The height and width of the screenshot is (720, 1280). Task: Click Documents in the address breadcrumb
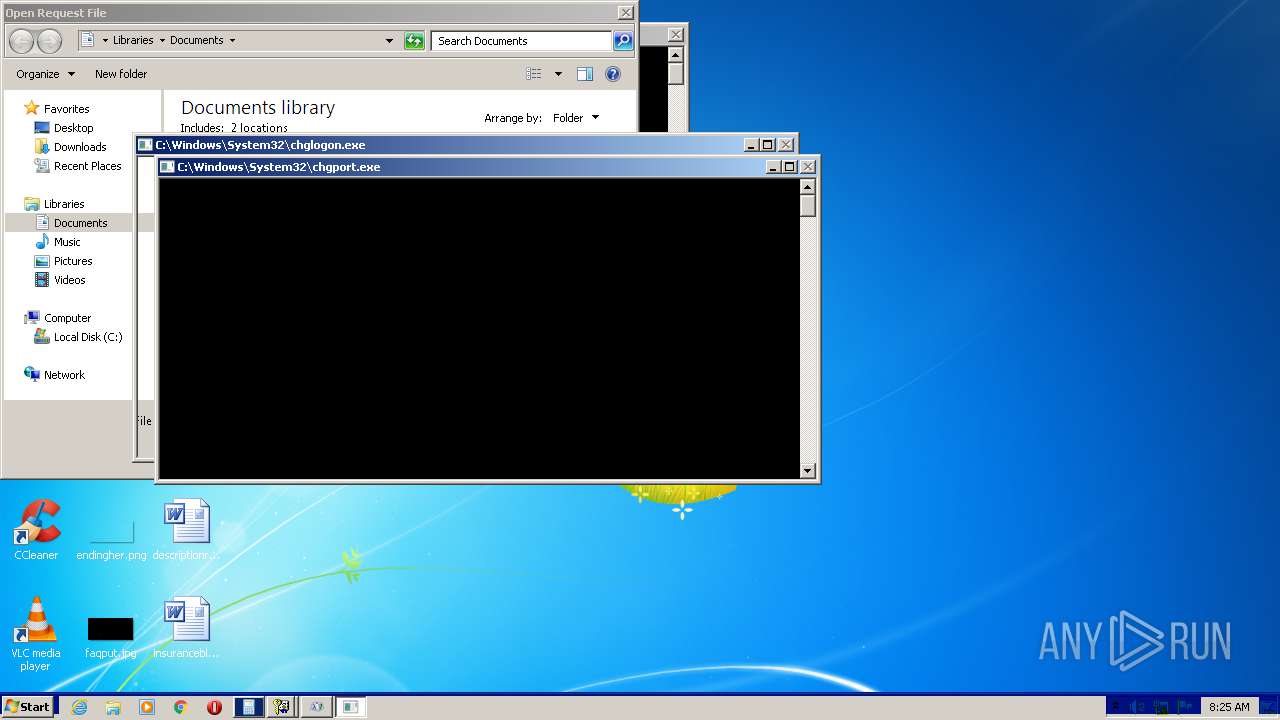click(197, 41)
